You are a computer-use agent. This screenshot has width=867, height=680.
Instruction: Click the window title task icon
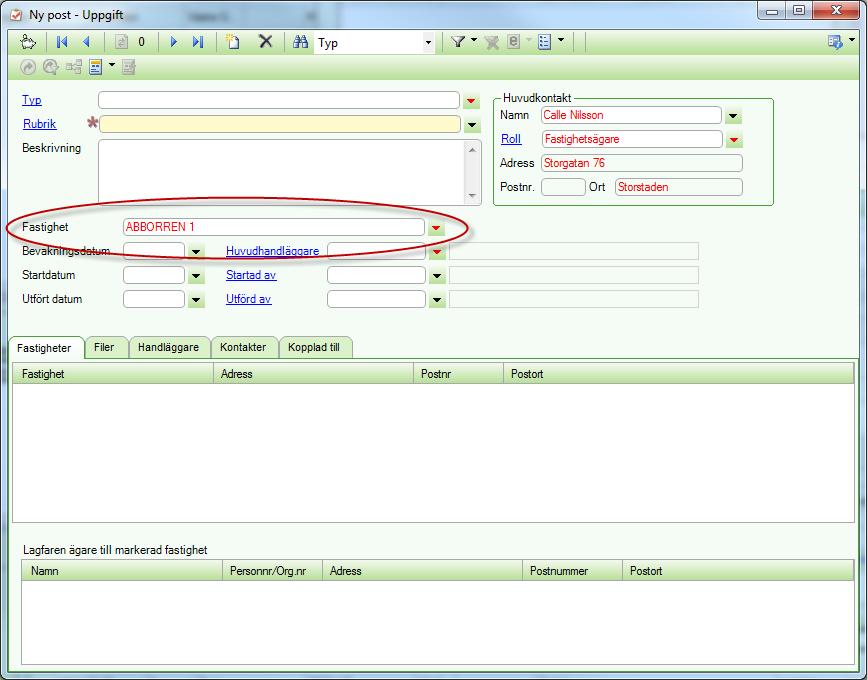16,14
